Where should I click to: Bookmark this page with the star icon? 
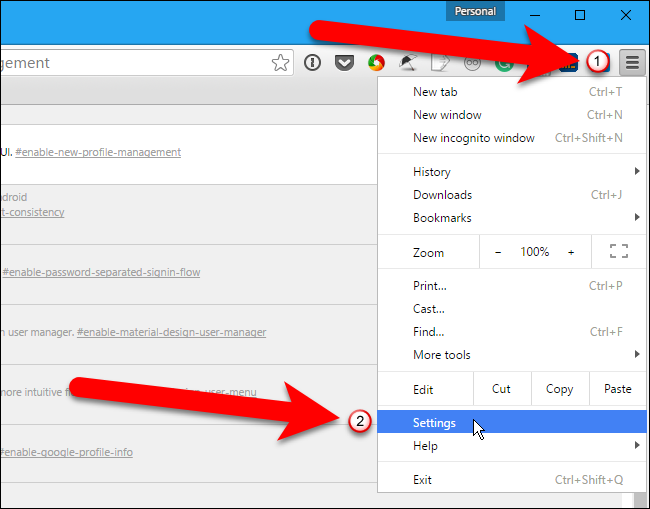[x=281, y=63]
